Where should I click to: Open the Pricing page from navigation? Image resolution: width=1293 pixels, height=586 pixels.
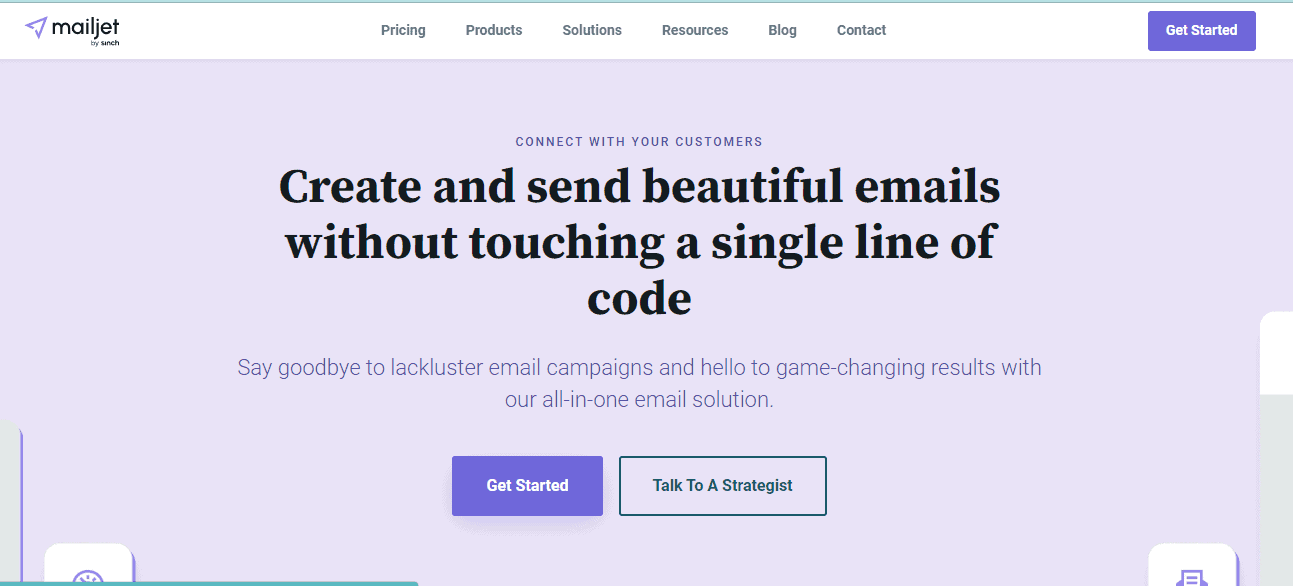click(403, 30)
